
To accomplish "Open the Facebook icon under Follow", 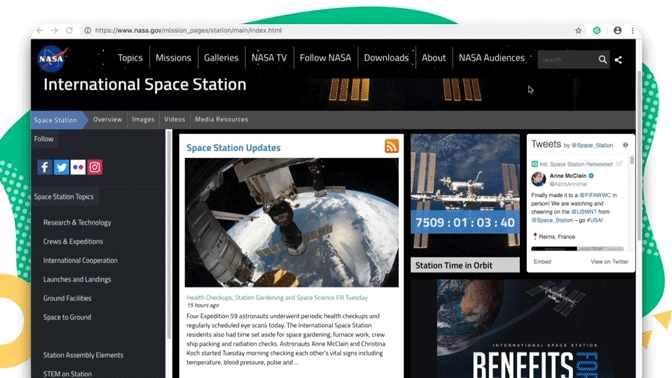I will point(45,167).
